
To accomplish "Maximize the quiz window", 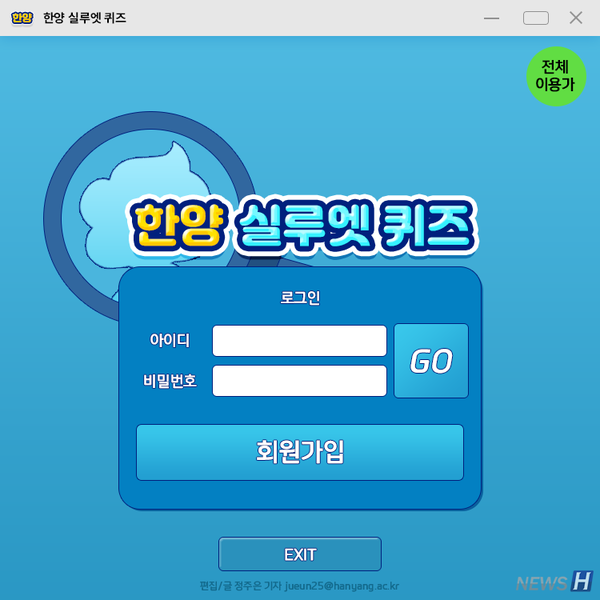I will coord(536,18).
